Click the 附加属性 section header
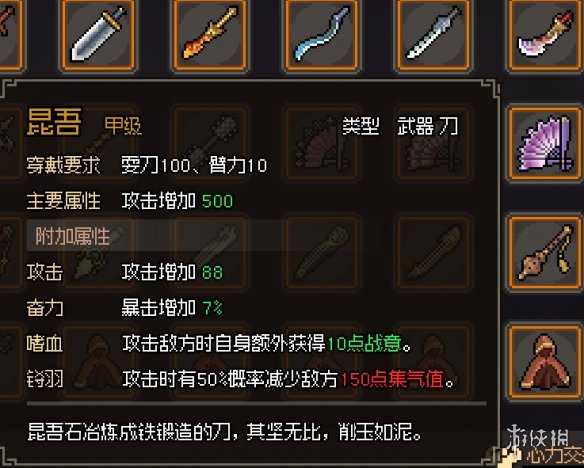 pyautogui.click(x=73, y=236)
